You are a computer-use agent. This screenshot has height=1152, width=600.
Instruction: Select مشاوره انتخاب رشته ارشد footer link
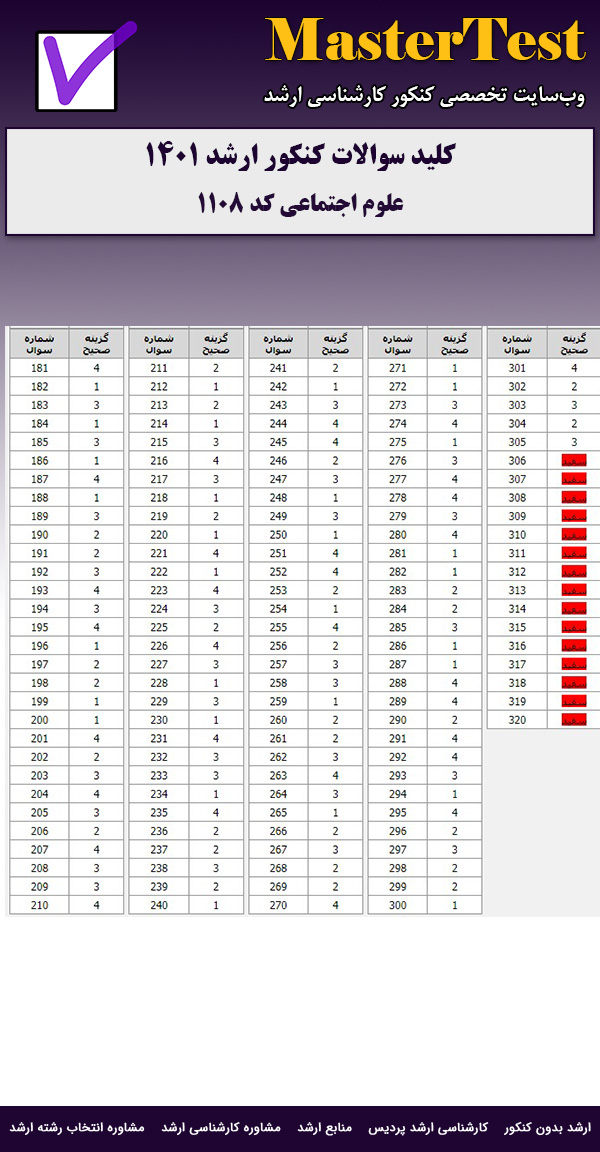pyautogui.click(x=78, y=1127)
